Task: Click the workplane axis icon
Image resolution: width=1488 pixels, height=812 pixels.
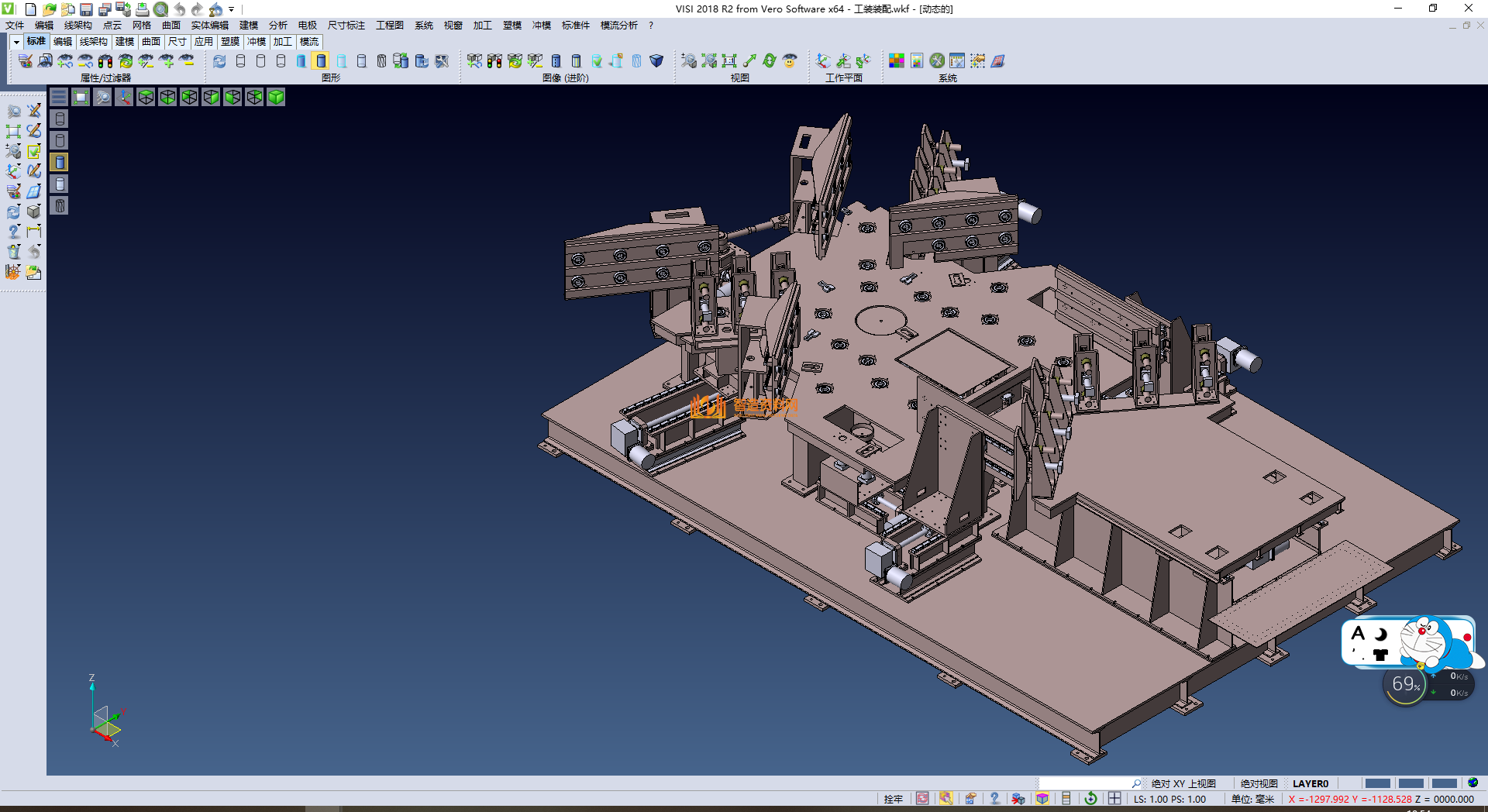Action: 823,60
